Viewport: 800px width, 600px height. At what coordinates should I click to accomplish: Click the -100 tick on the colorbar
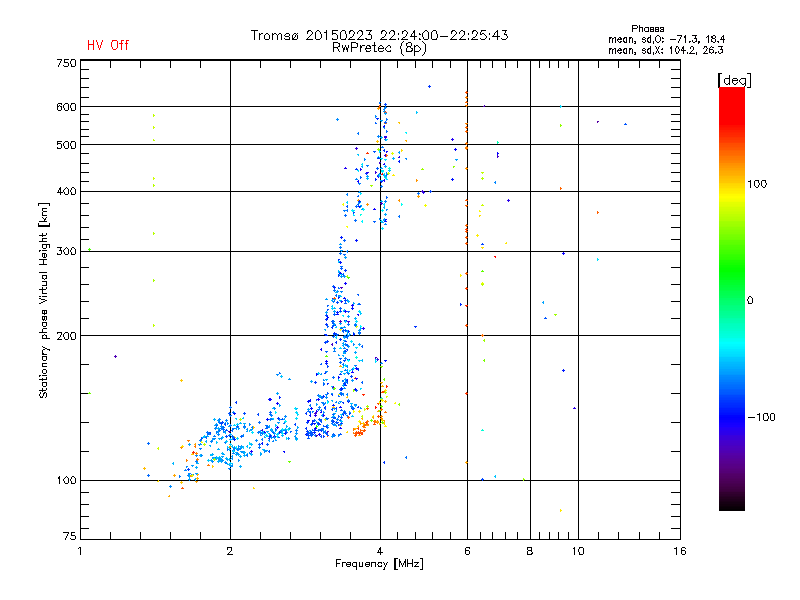[761, 416]
